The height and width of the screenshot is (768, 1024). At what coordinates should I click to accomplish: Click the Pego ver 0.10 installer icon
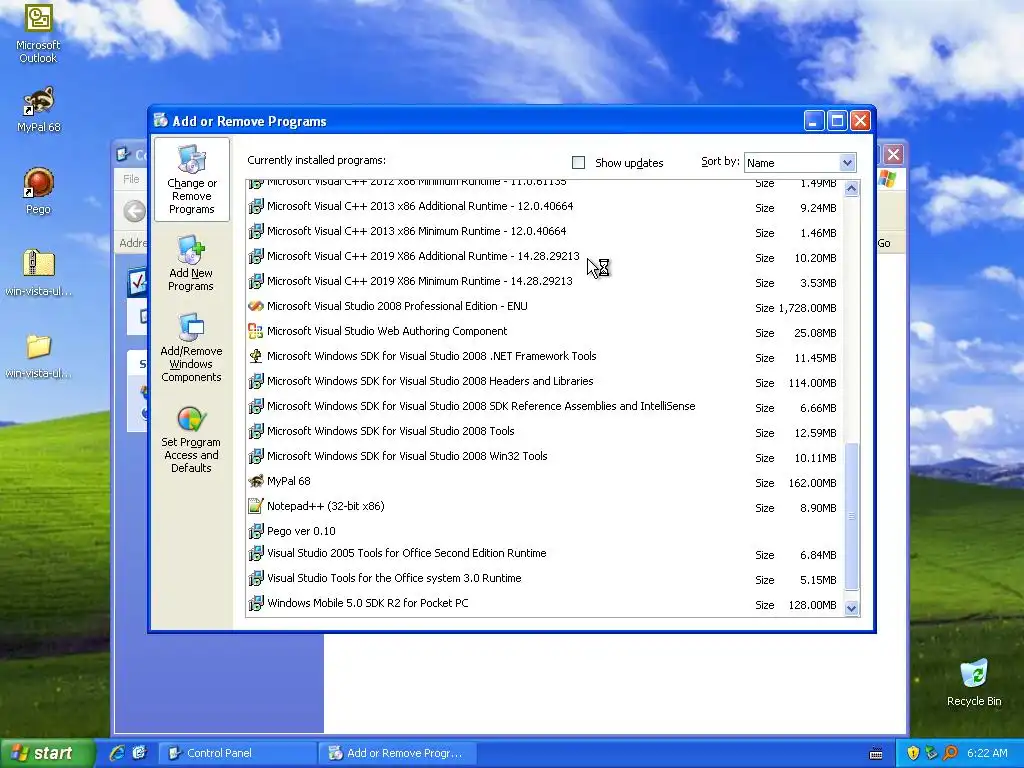click(x=255, y=531)
